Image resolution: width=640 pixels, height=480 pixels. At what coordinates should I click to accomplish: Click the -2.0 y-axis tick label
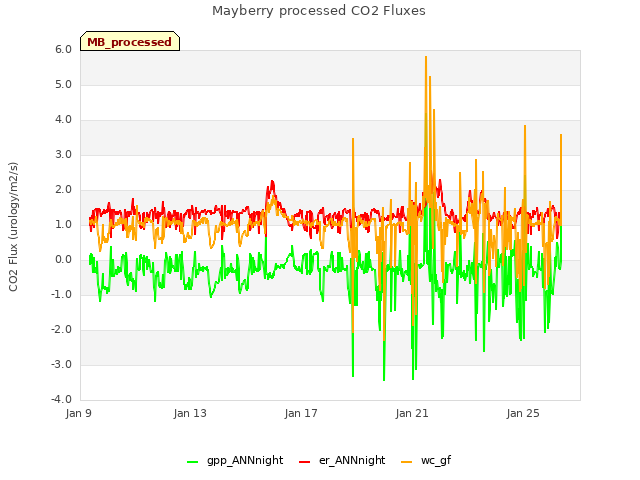(61, 330)
